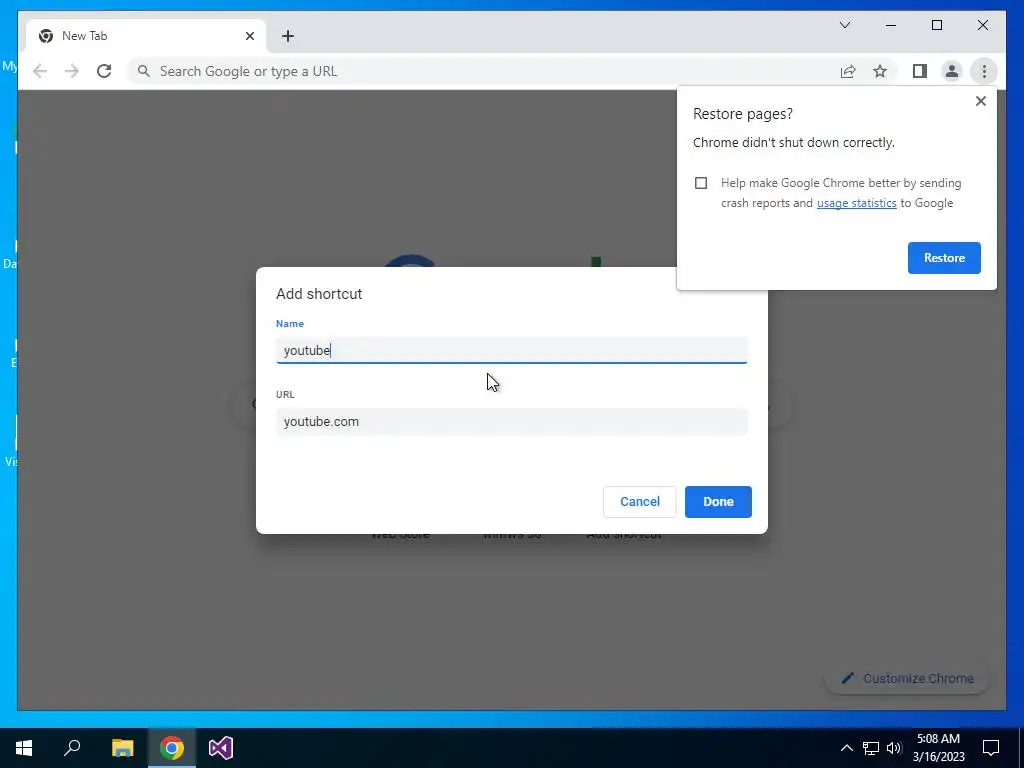Open taskbar search magnifier
The image size is (1024, 768).
72,748
